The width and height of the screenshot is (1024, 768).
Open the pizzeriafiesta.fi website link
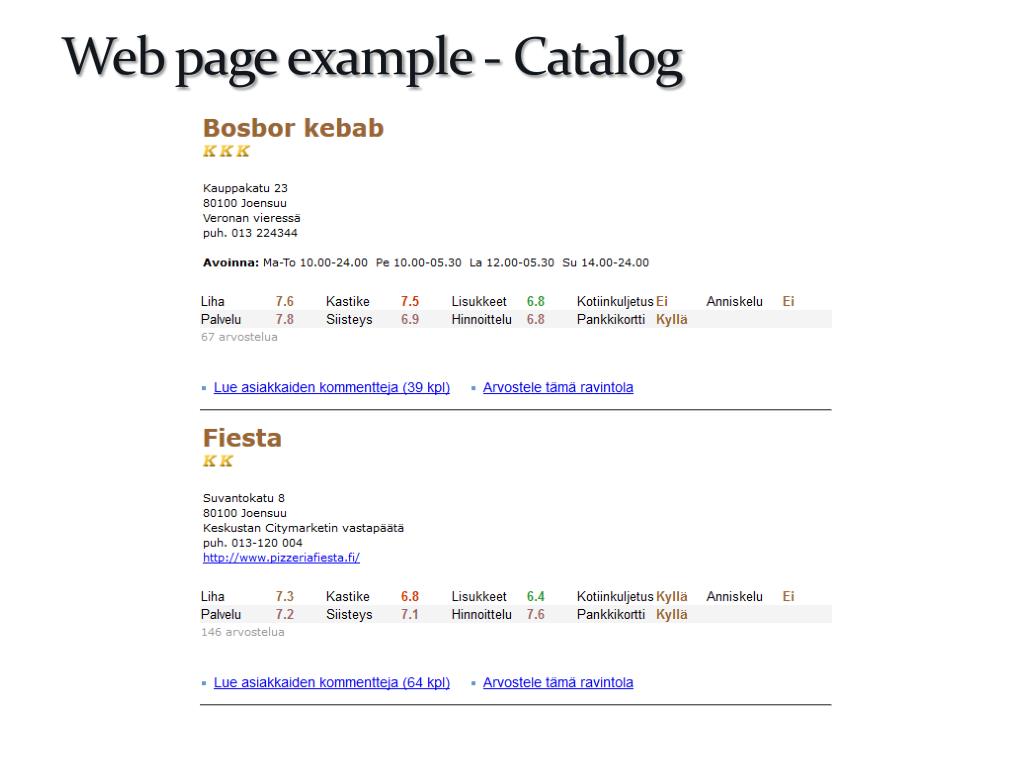(281, 558)
